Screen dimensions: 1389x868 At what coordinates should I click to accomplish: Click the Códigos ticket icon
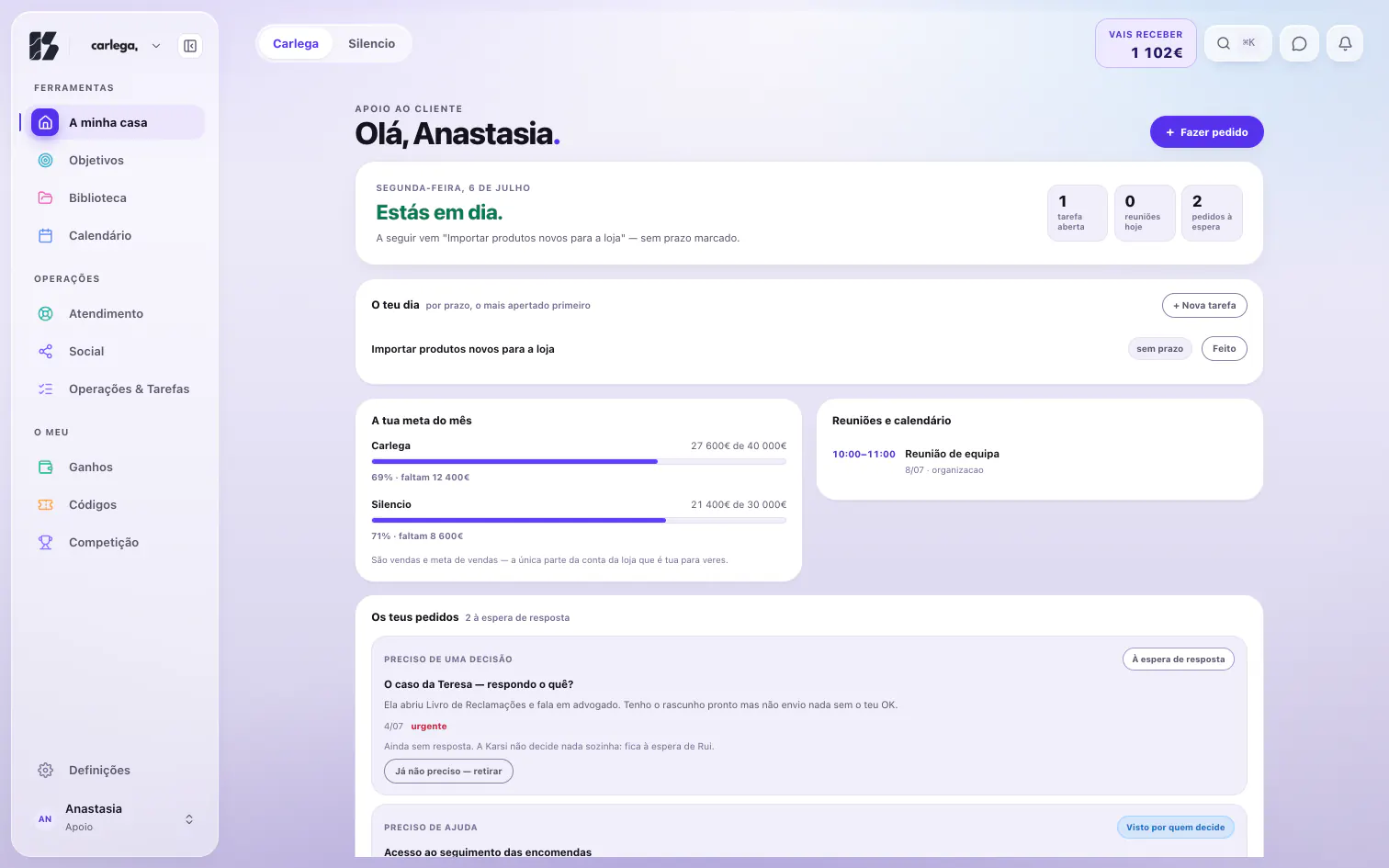[45, 504]
